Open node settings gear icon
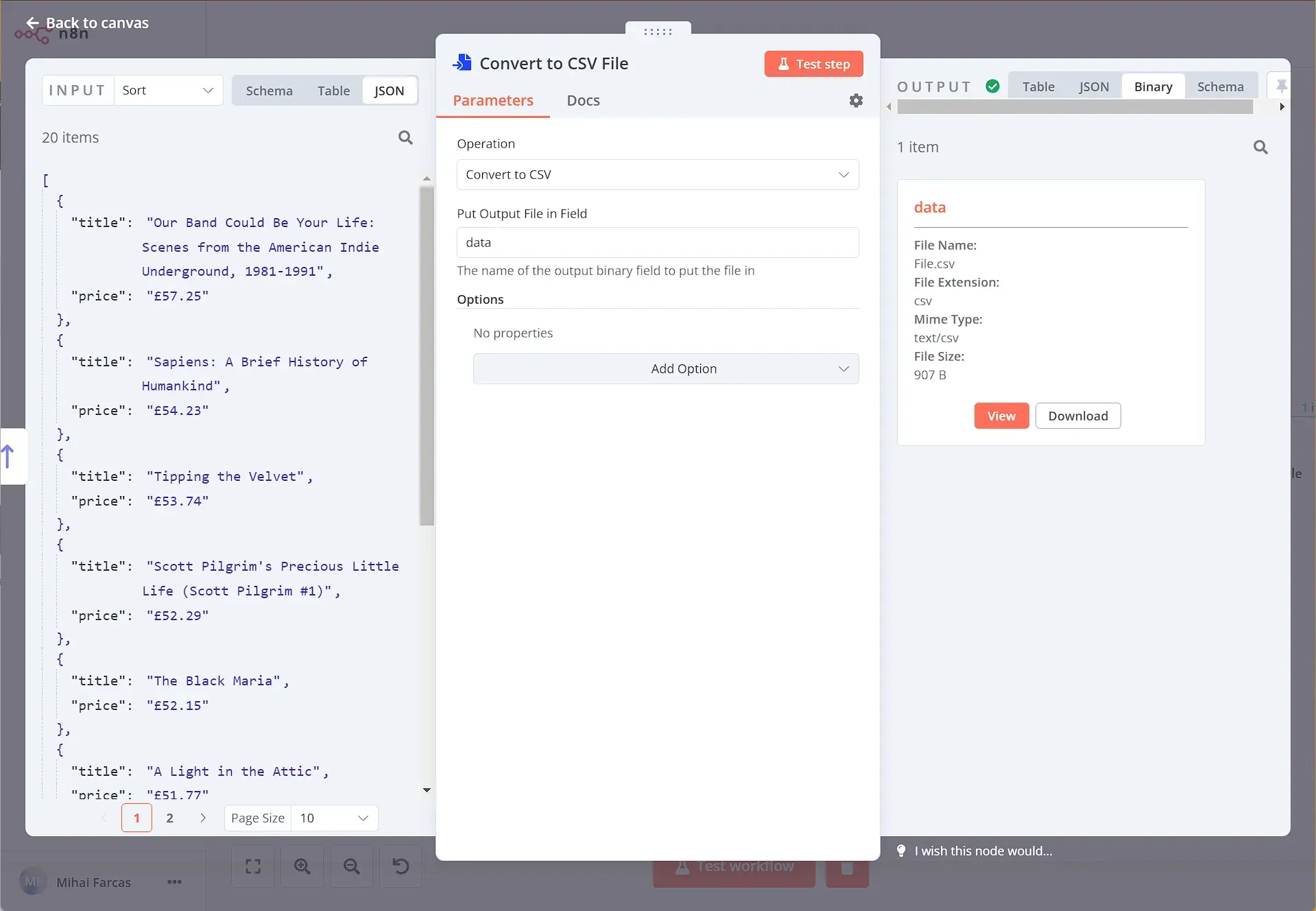This screenshot has height=911, width=1316. (x=856, y=100)
